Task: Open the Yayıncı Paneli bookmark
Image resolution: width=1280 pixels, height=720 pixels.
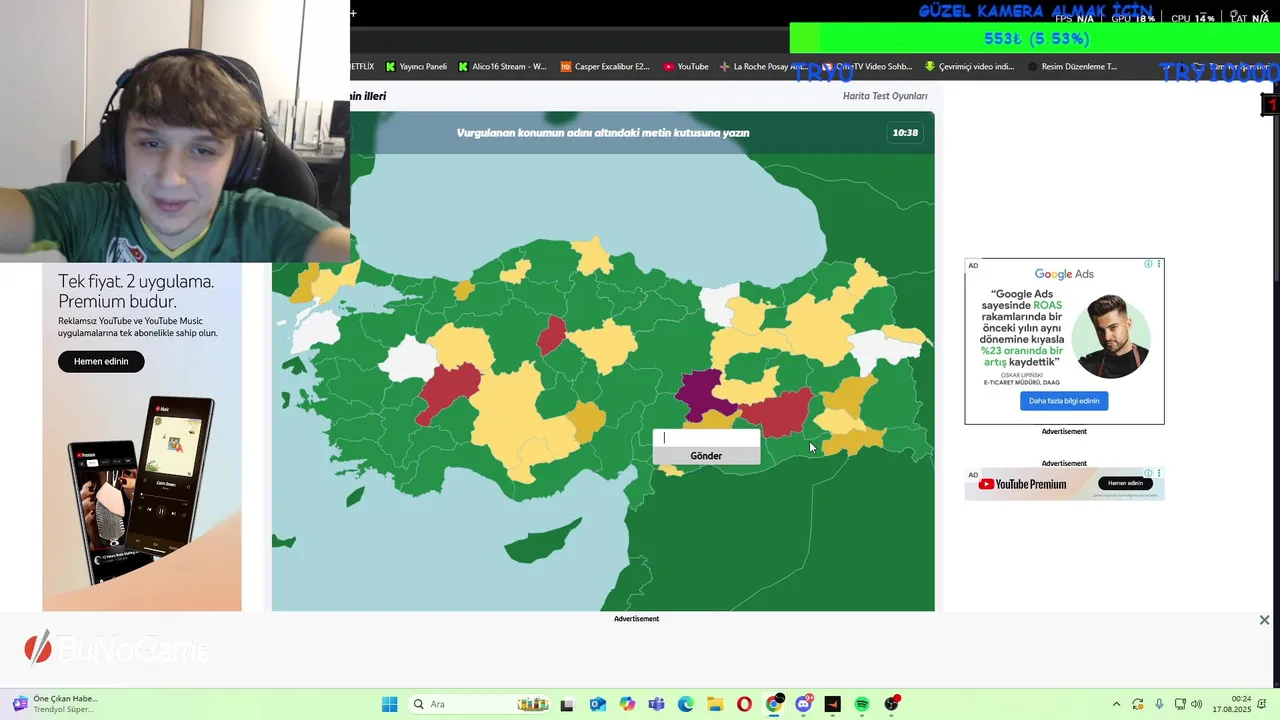Action: click(x=416, y=67)
